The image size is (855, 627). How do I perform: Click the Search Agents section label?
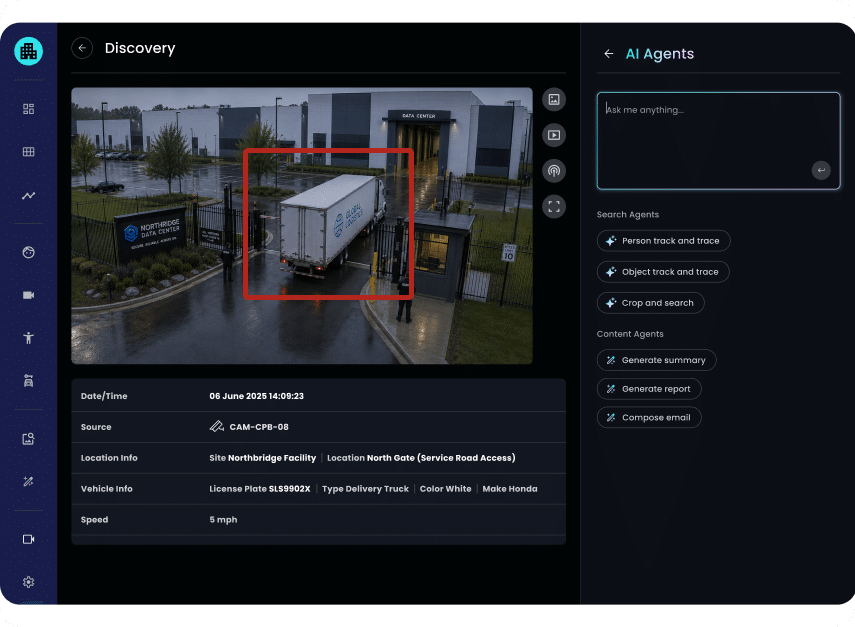coord(628,215)
